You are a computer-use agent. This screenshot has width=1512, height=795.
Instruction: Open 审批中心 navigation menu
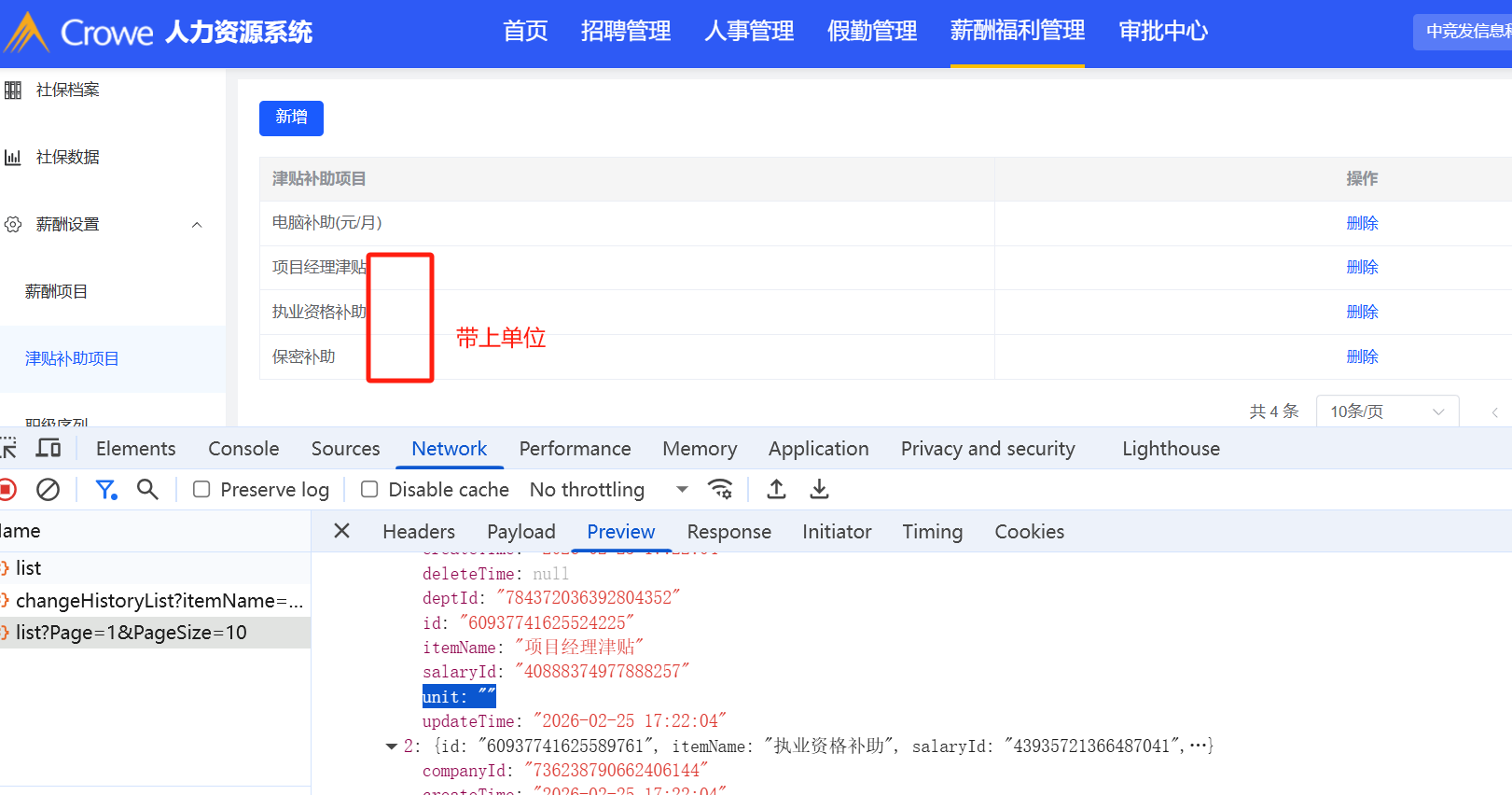pyautogui.click(x=1163, y=32)
